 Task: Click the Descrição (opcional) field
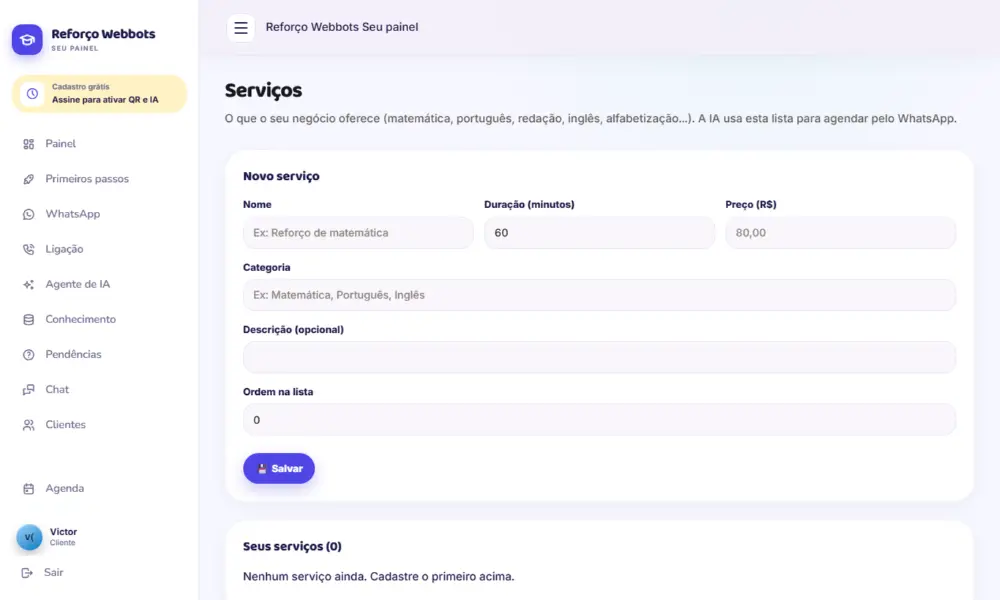click(x=599, y=357)
